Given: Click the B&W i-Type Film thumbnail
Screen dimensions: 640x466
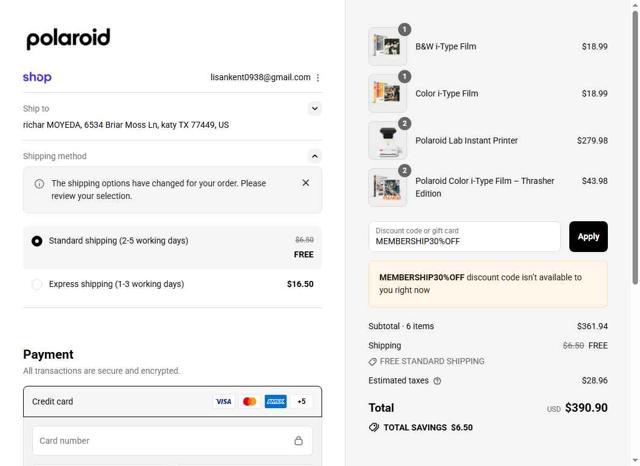Looking at the screenshot, I should [387, 47].
